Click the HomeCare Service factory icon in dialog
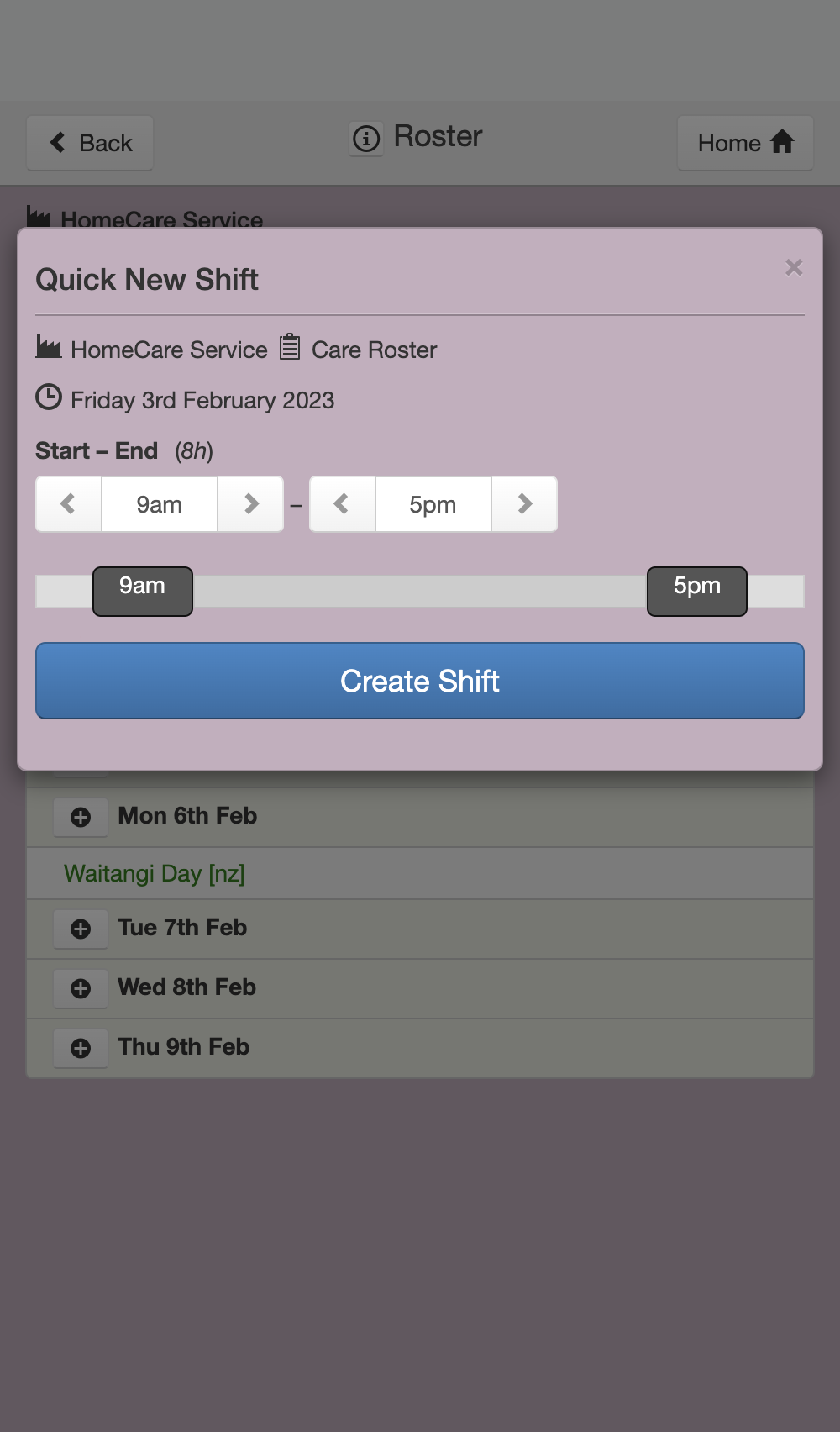This screenshot has height=1432, width=840. 49,346
